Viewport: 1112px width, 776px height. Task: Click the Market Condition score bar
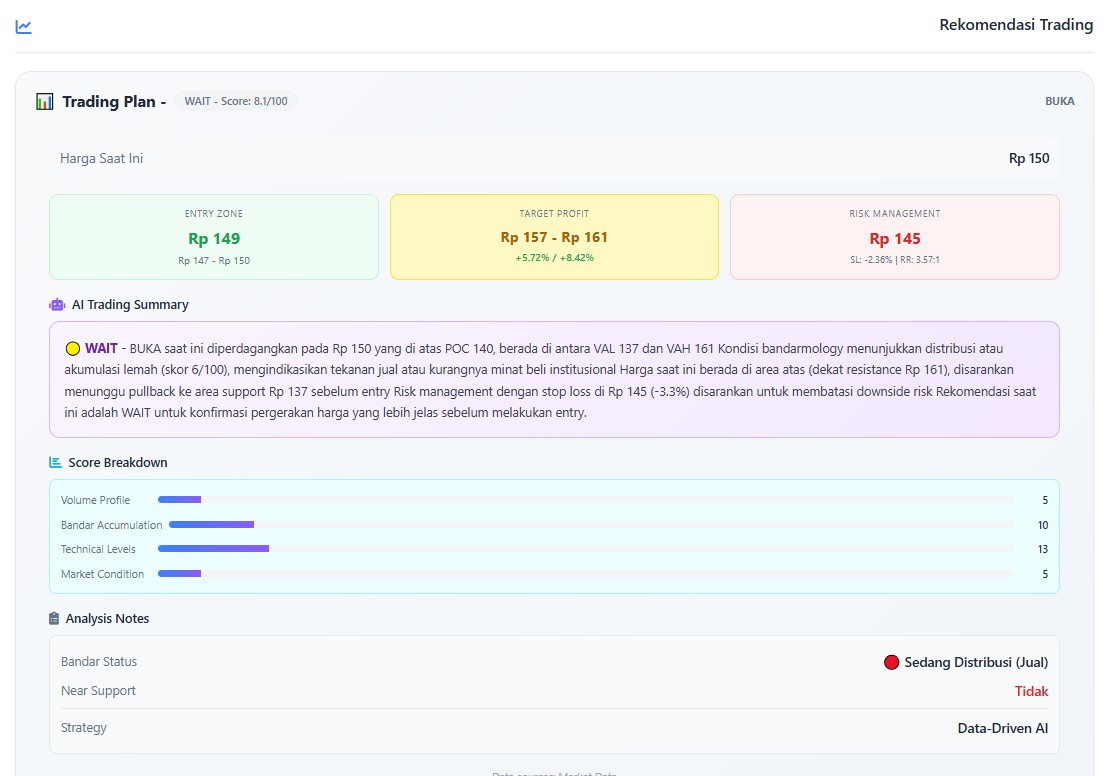pyautogui.click(x=585, y=574)
